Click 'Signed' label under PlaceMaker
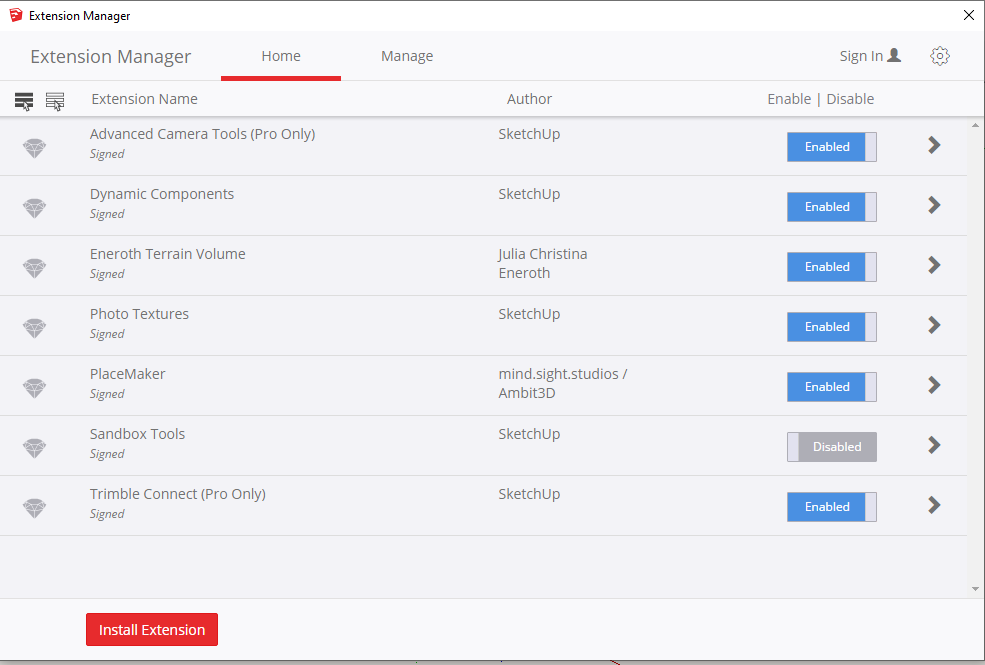985x665 pixels. click(x=107, y=394)
